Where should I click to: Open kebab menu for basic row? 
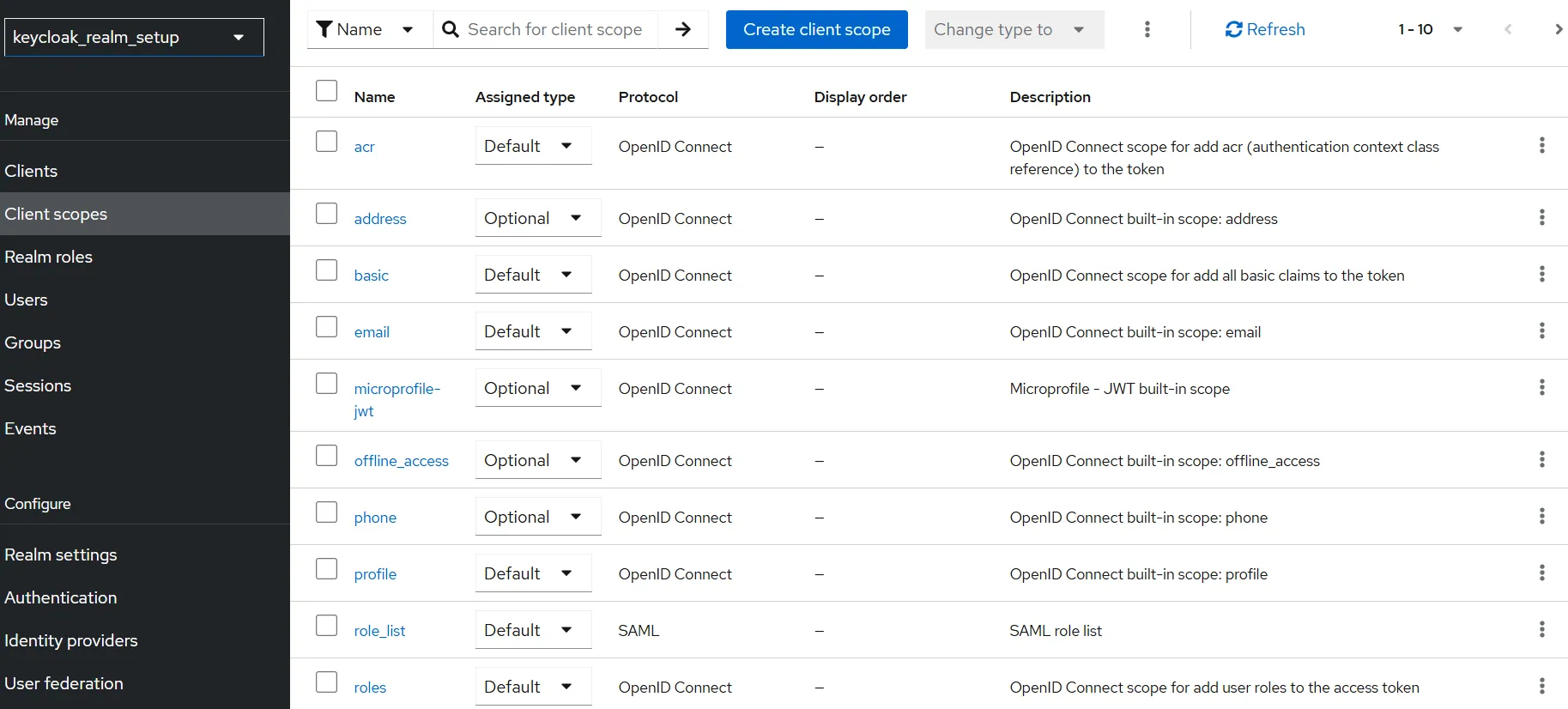coord(1541,274)
